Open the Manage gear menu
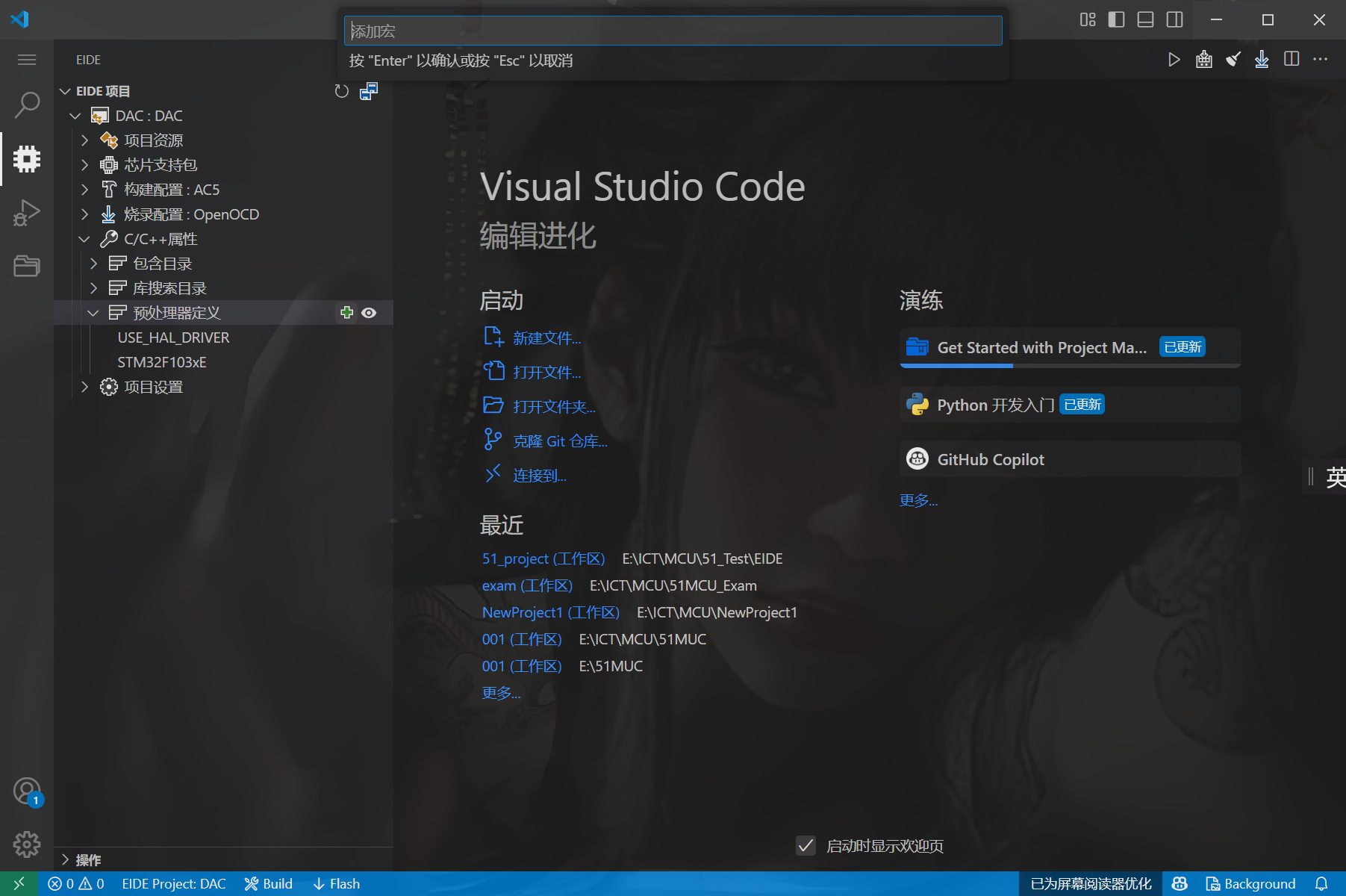The width and height of the screenshot is (1346, 896). [x=27, y=844]
